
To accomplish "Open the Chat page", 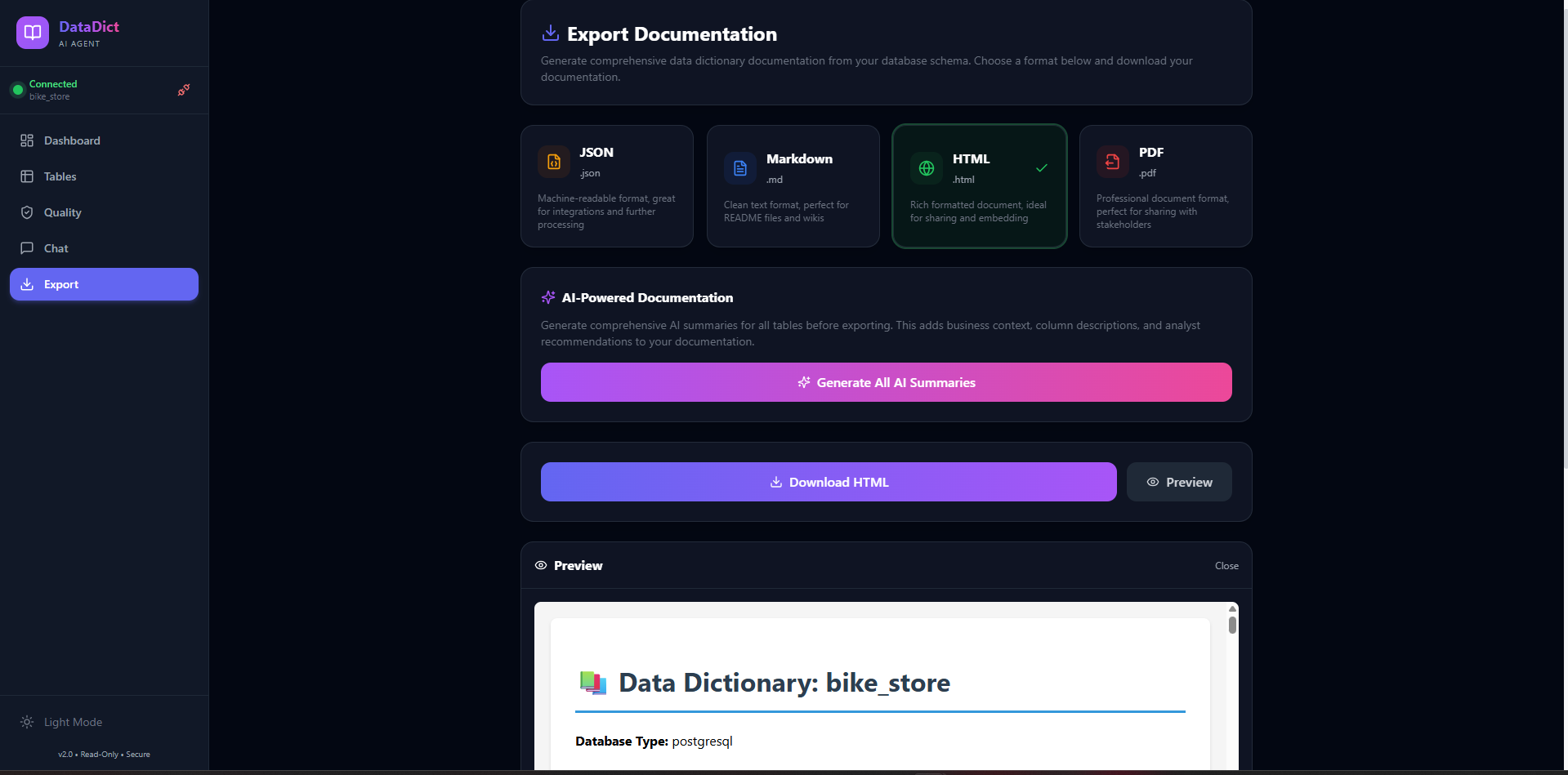I will 104,248.
